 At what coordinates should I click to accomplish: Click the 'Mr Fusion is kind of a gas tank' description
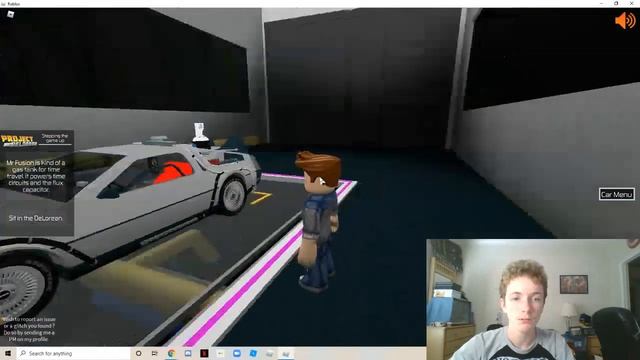pos(36,176)
